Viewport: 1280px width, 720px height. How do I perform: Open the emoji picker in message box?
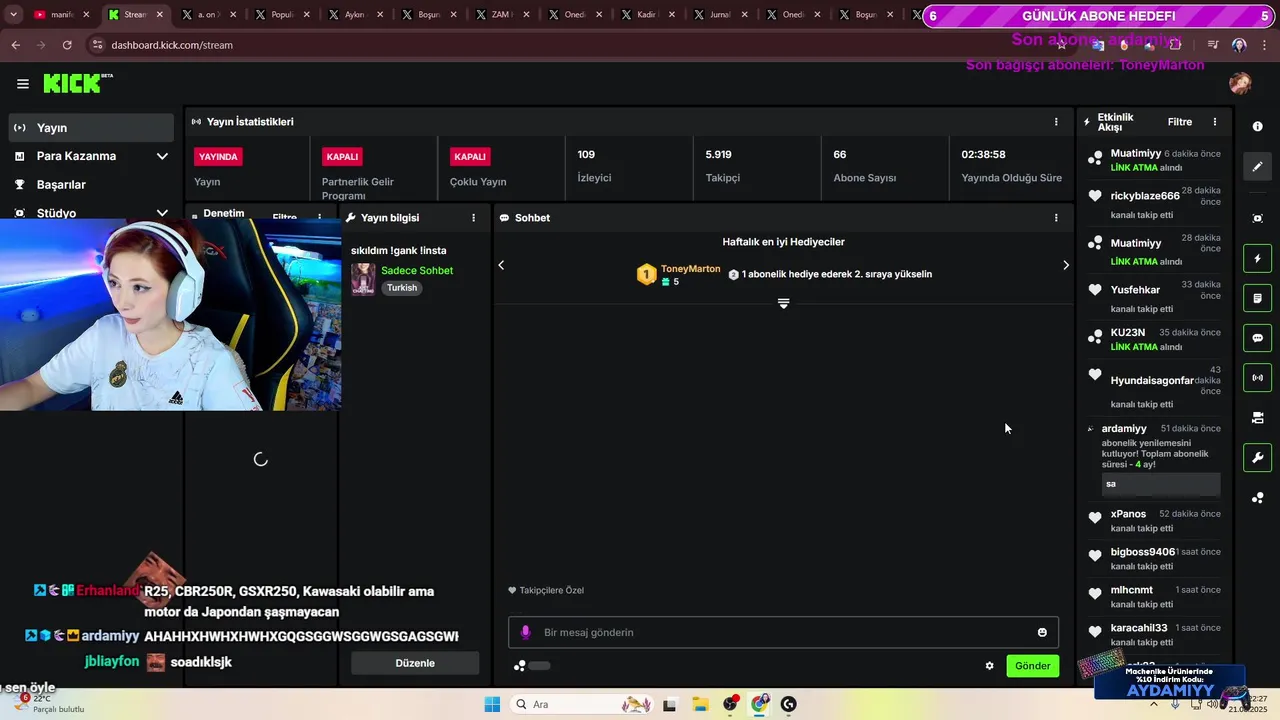[1042, 632]
